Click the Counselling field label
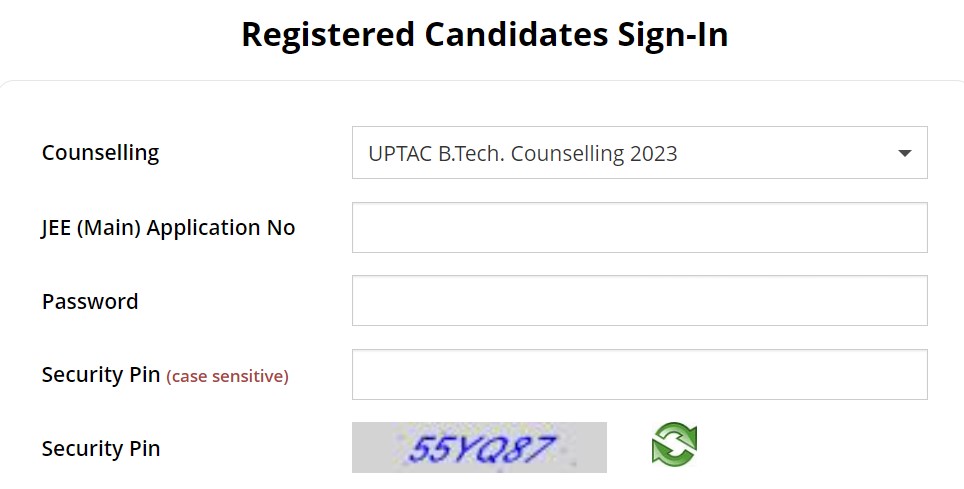964x489 pixels. coord(100,153)
